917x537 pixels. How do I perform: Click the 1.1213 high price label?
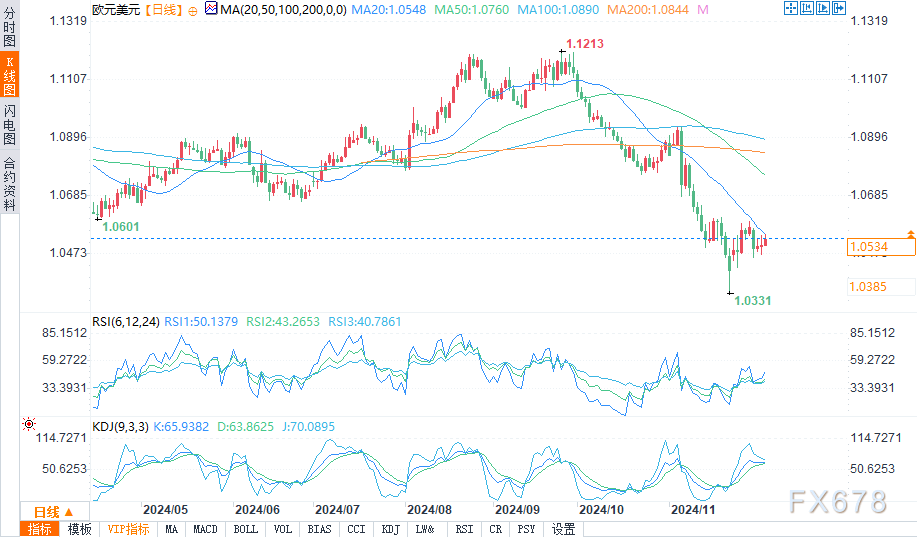[x=585, y=44]
